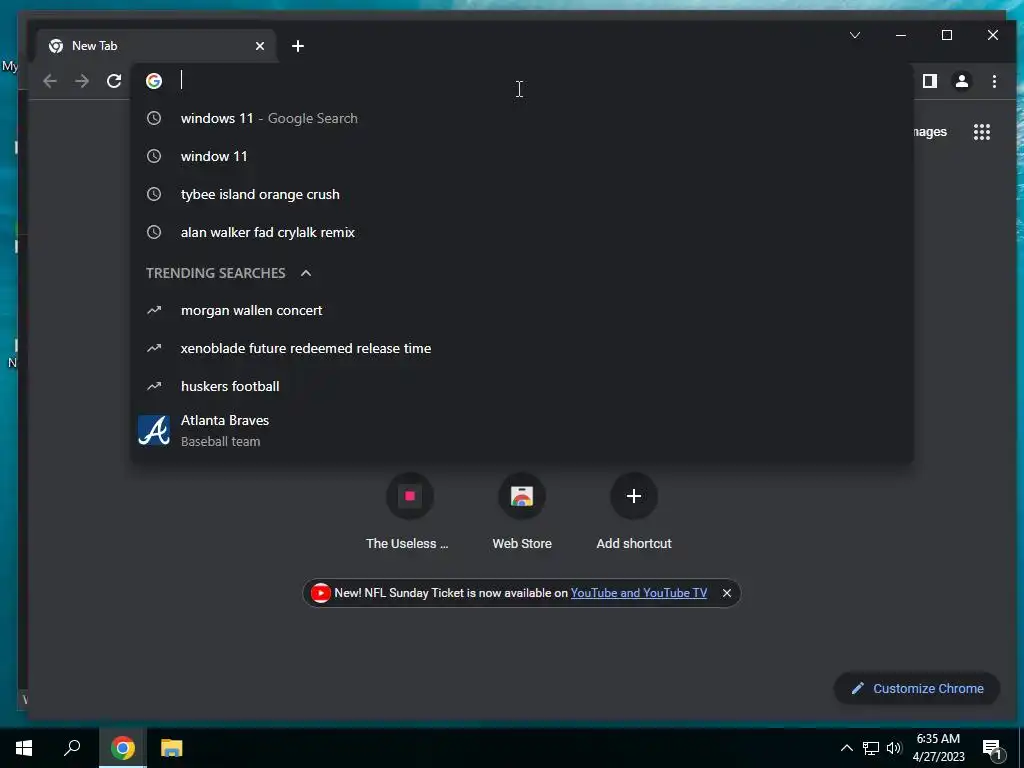This screenshot has width=1024, height=768.
Task: Open File Explorer from taskbar
Action: click(x=172, y=748)
